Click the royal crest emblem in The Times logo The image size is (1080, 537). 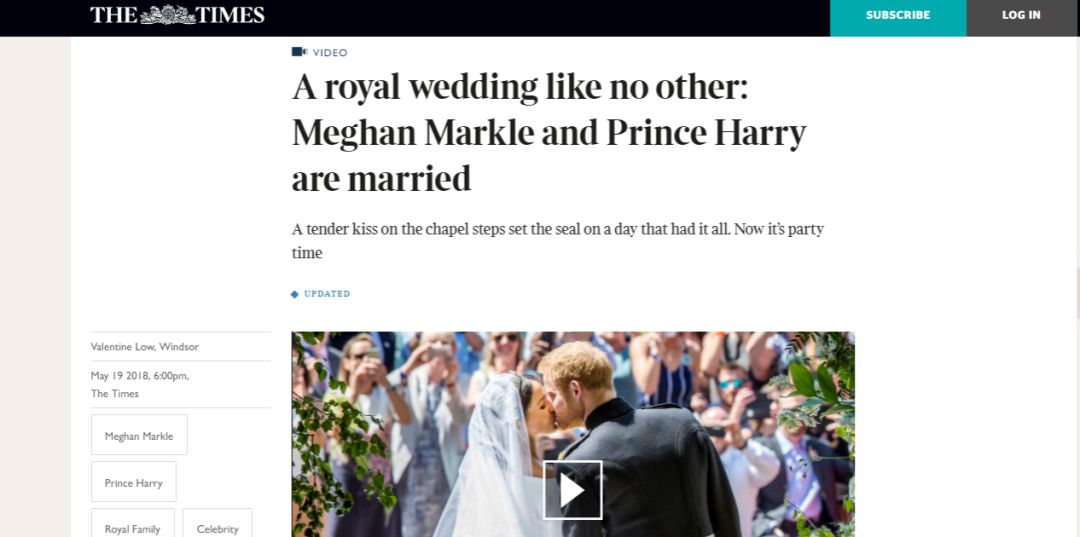[x=167, y=14]
